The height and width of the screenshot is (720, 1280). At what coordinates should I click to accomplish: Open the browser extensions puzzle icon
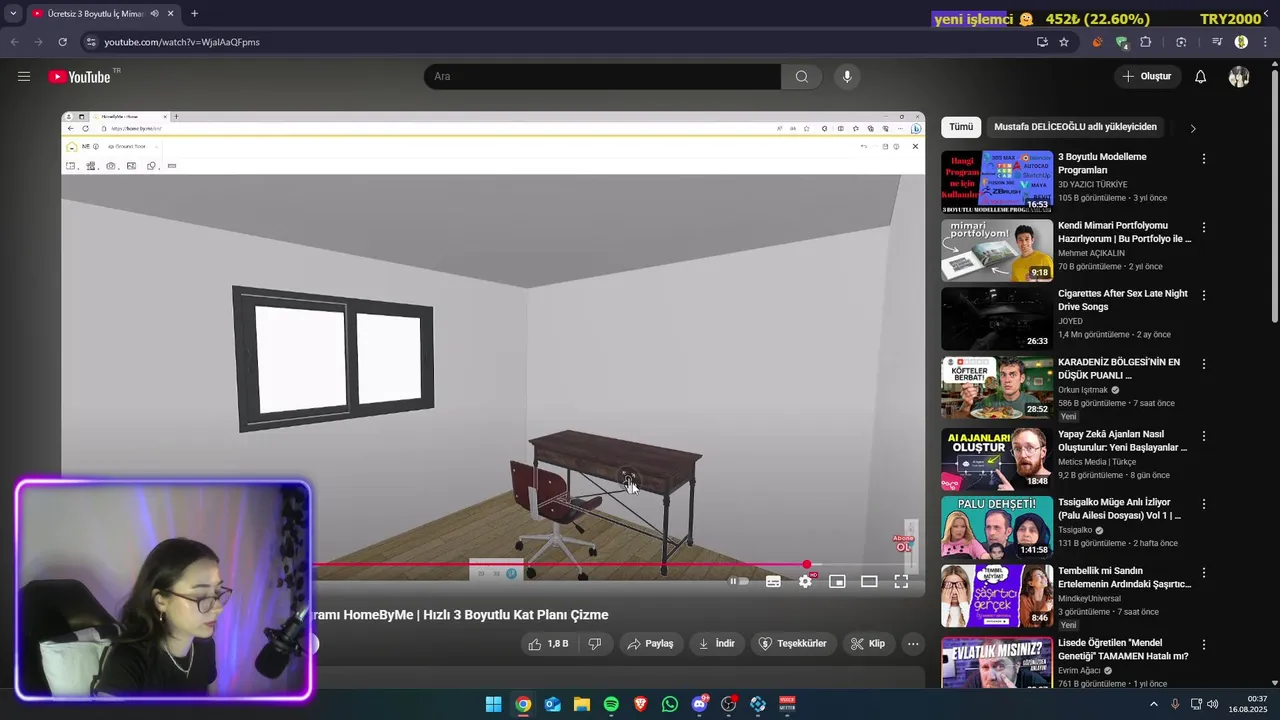(x=1146, y=42)
